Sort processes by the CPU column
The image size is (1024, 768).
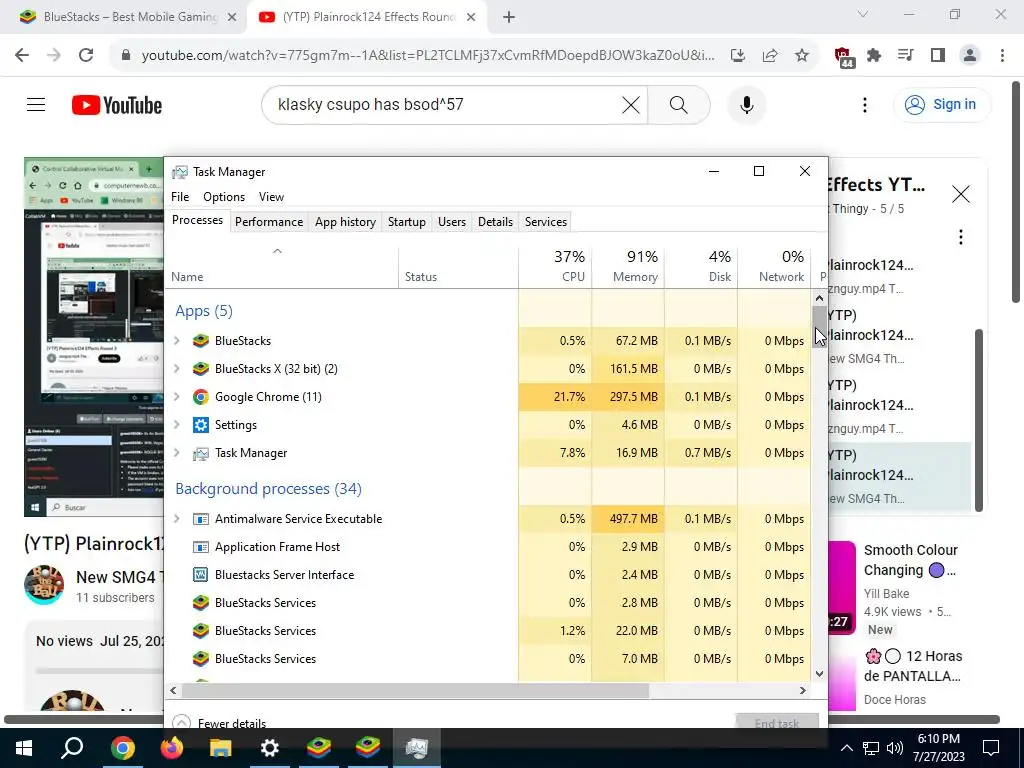[555, 267]
